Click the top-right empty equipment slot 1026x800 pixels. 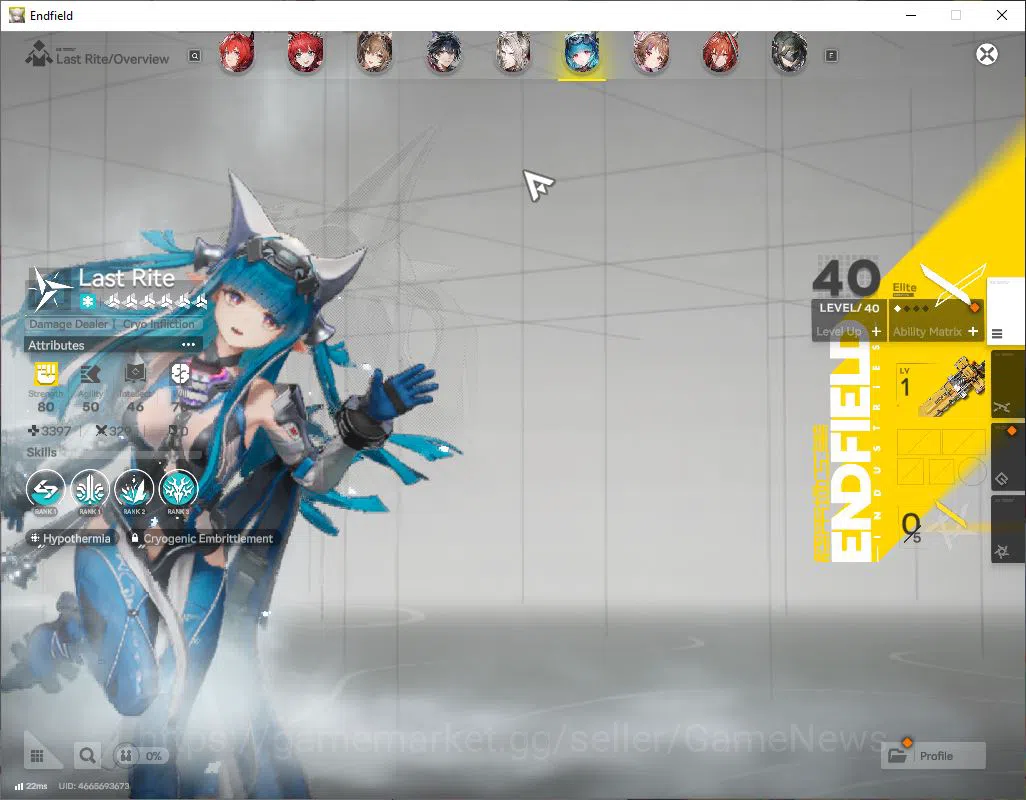[x=964, y=442]
